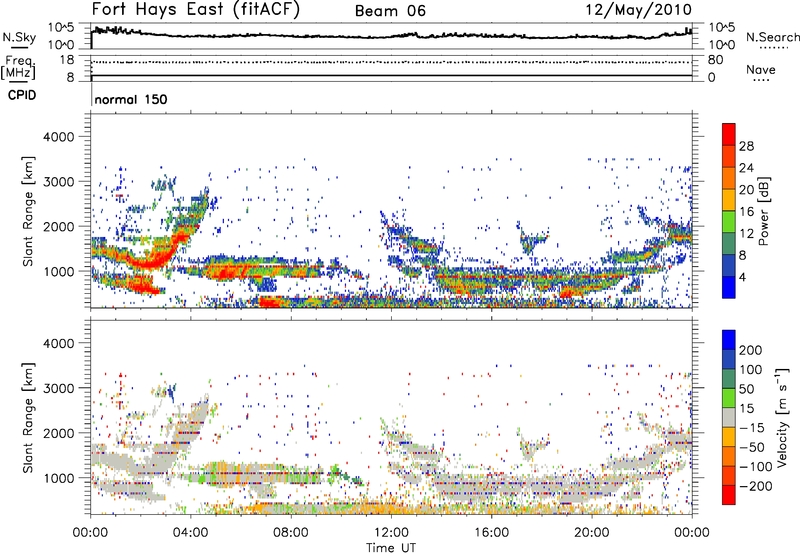Click the '2000' tick of the power panel
Screen dimensions: 800x554
pos(58,226)
